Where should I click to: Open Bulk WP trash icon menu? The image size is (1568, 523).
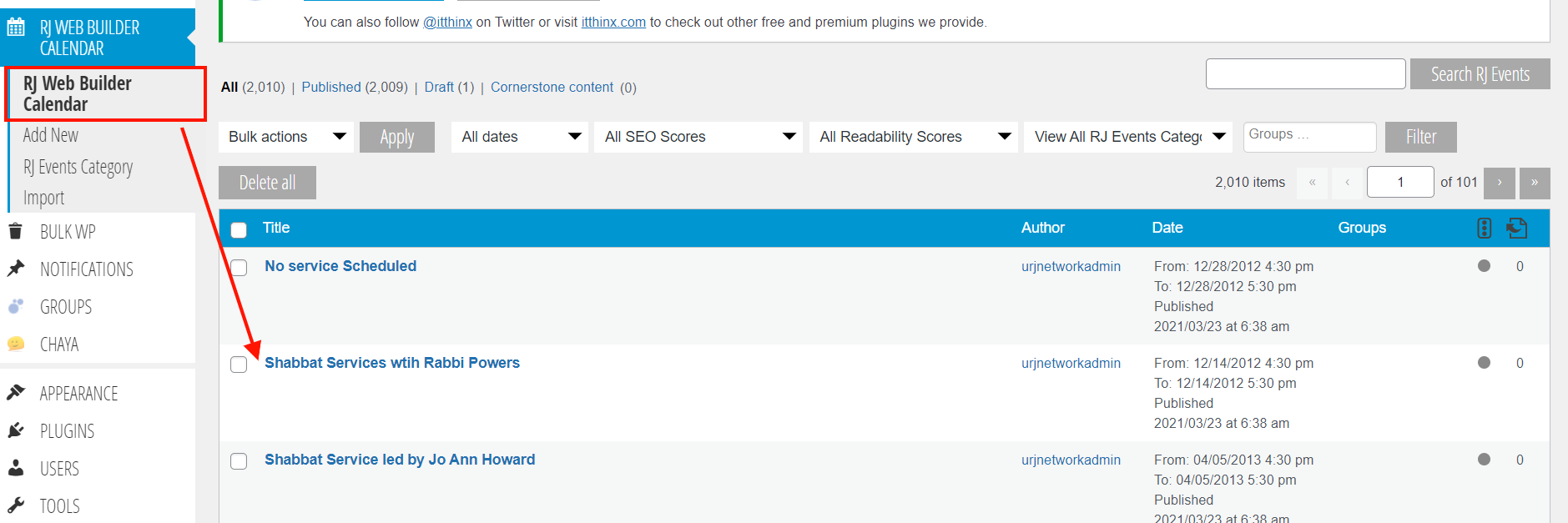tap(15, 231)
